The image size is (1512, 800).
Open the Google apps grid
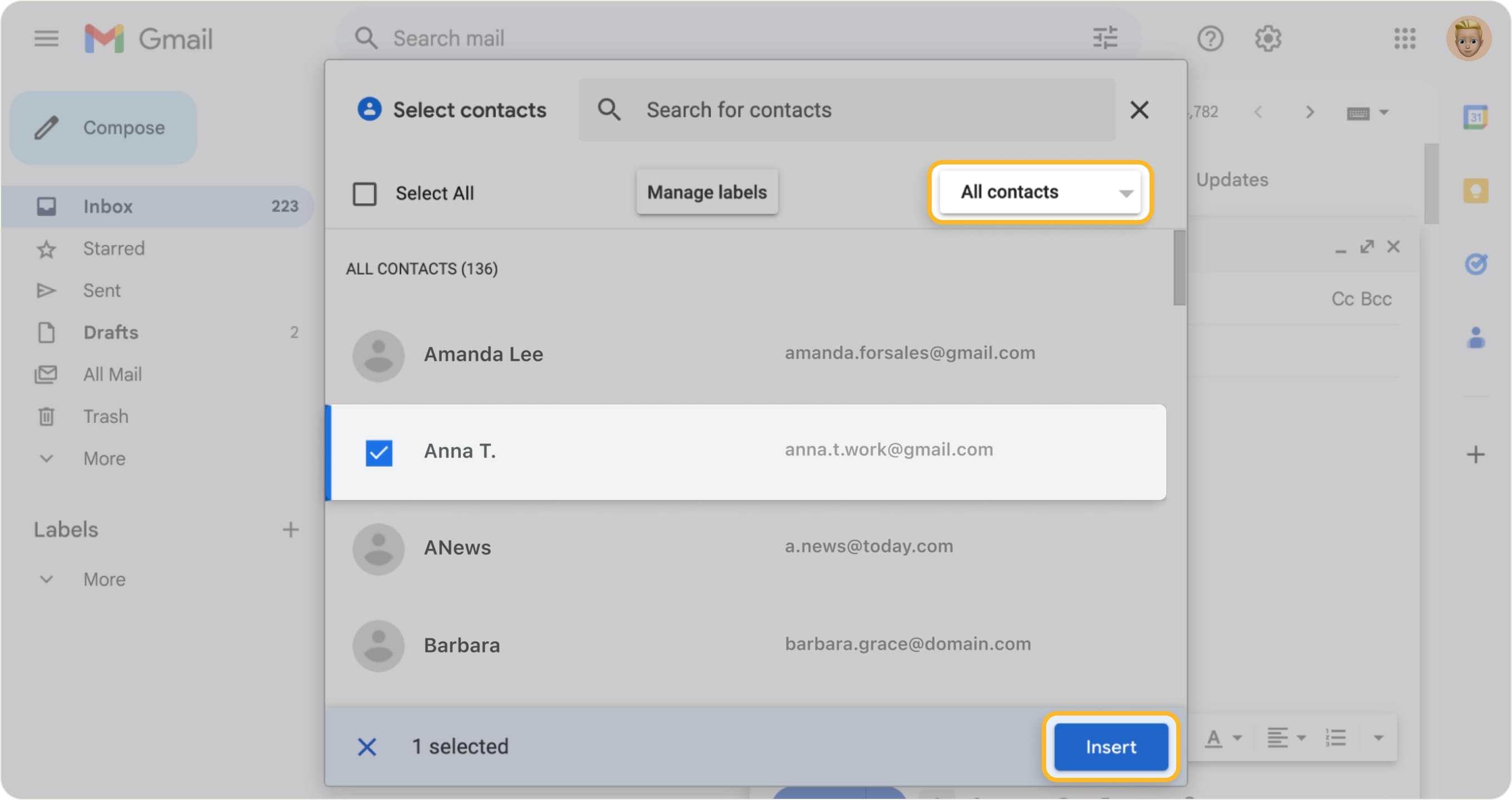pyautogui.click(x=1405, y=38)
